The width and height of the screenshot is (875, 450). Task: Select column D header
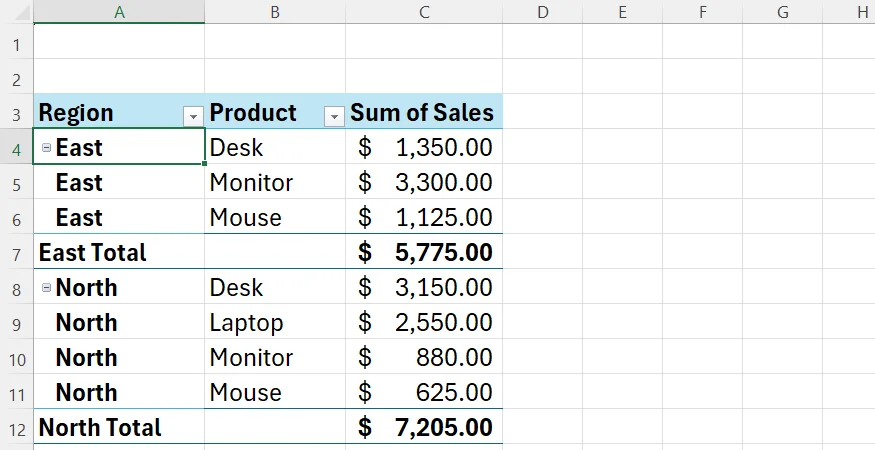542,12
